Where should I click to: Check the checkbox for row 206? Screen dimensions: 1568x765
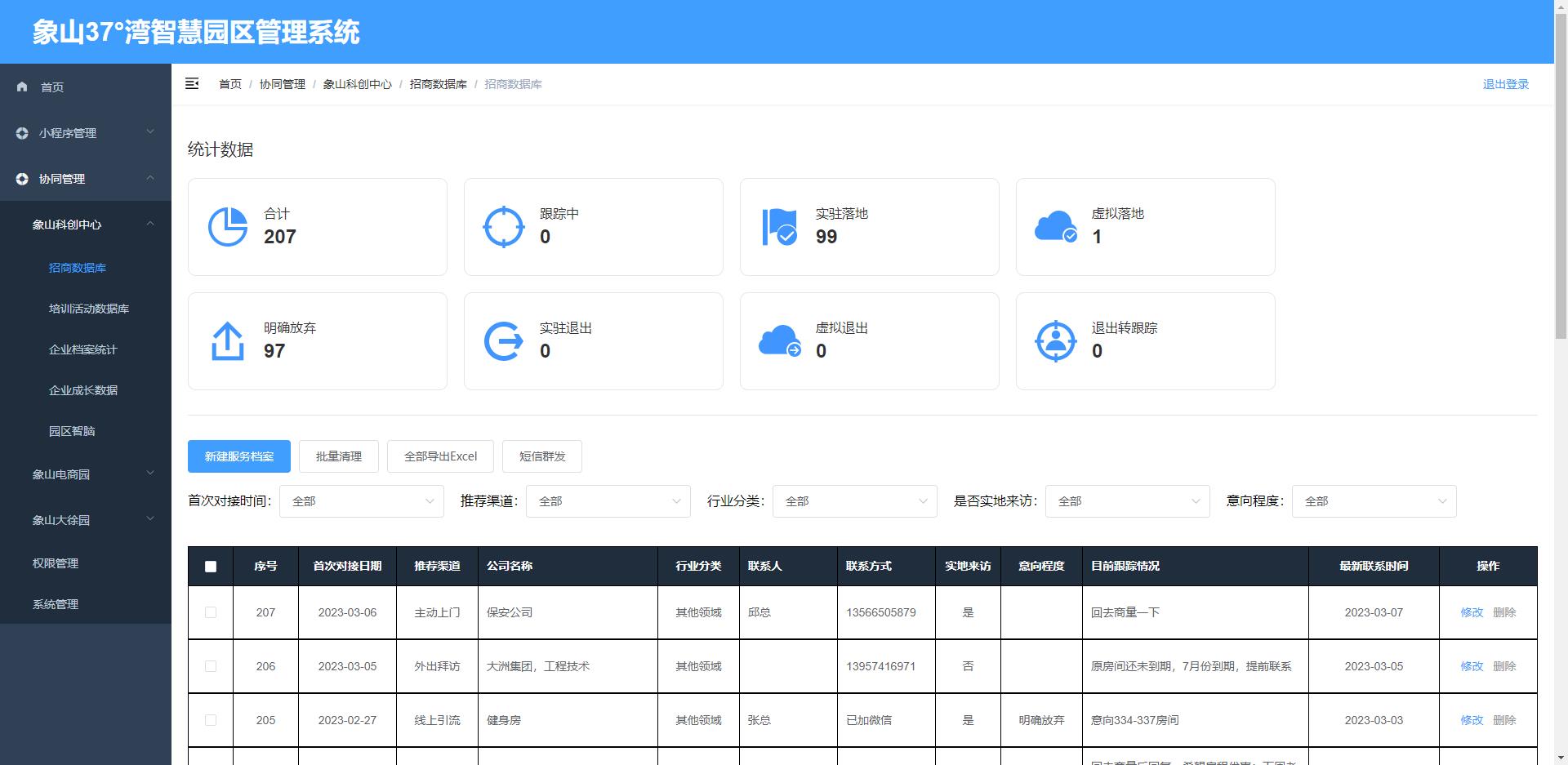211,666
